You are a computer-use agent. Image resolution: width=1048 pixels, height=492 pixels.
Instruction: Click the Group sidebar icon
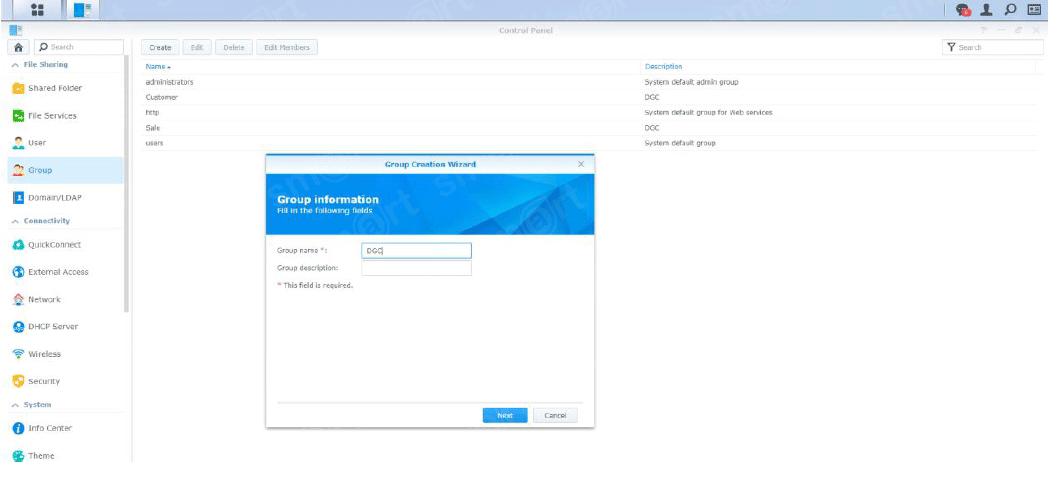tap(19, 170)
